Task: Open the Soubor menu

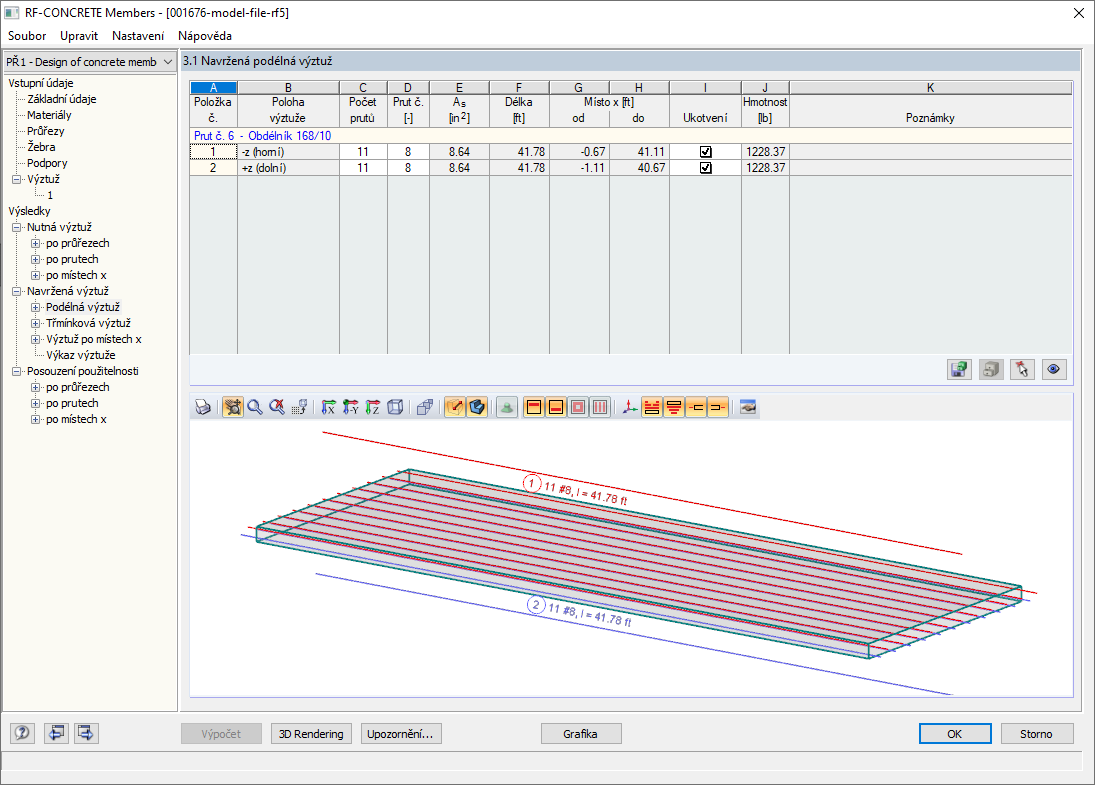Action: click(27, 36)
